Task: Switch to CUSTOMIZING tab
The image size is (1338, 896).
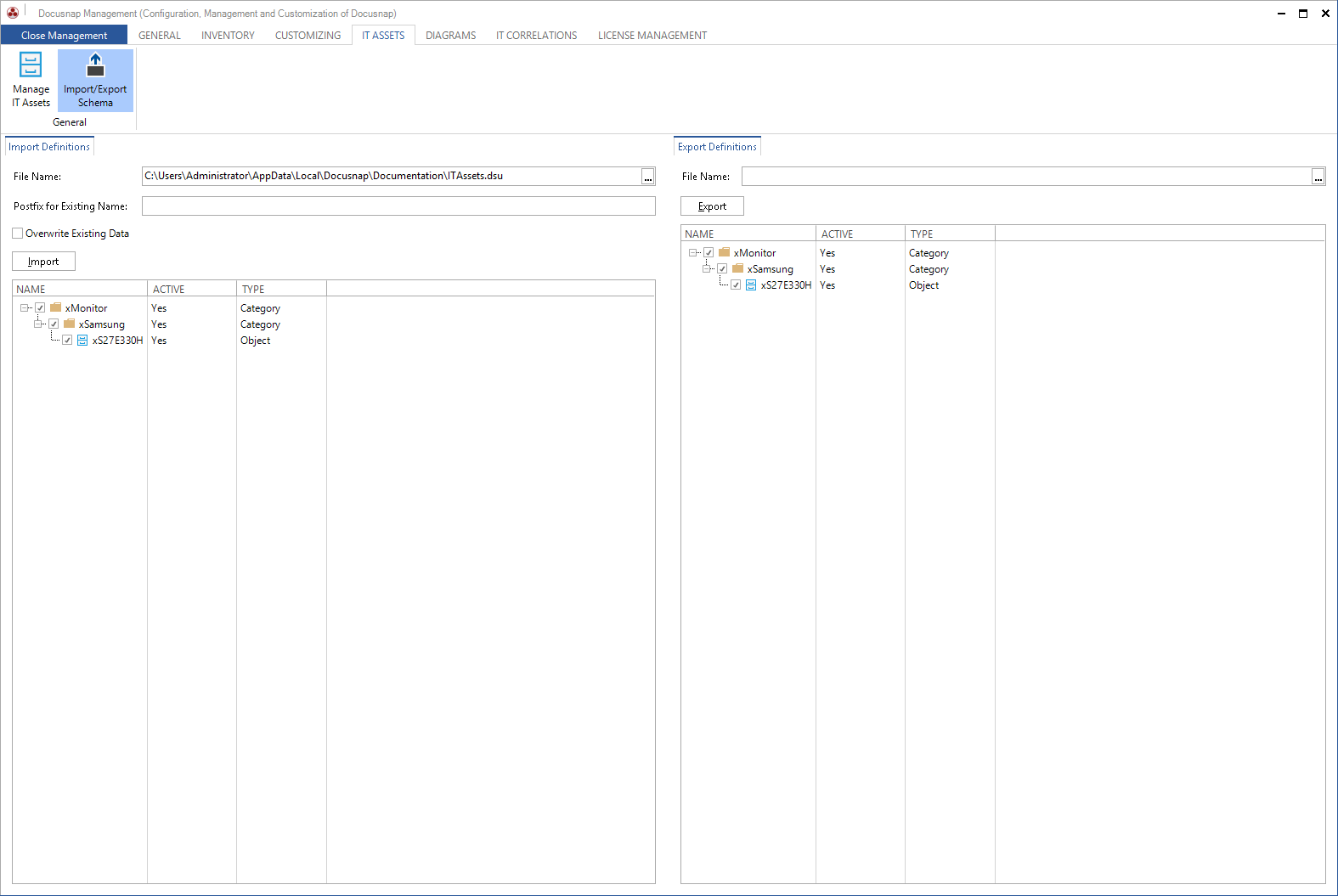Action: (x=308, y=35)
